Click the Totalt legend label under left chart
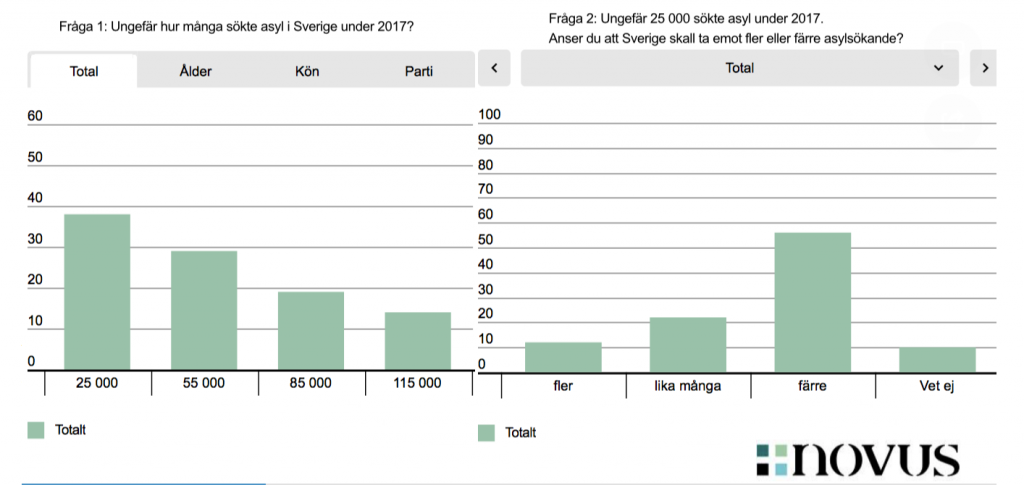The image size is (1024, 485). (x=70, y=430)
